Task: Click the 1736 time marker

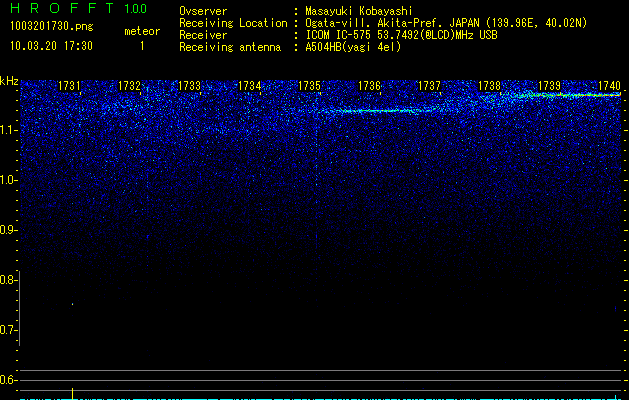Action: [x=369, y=86]
